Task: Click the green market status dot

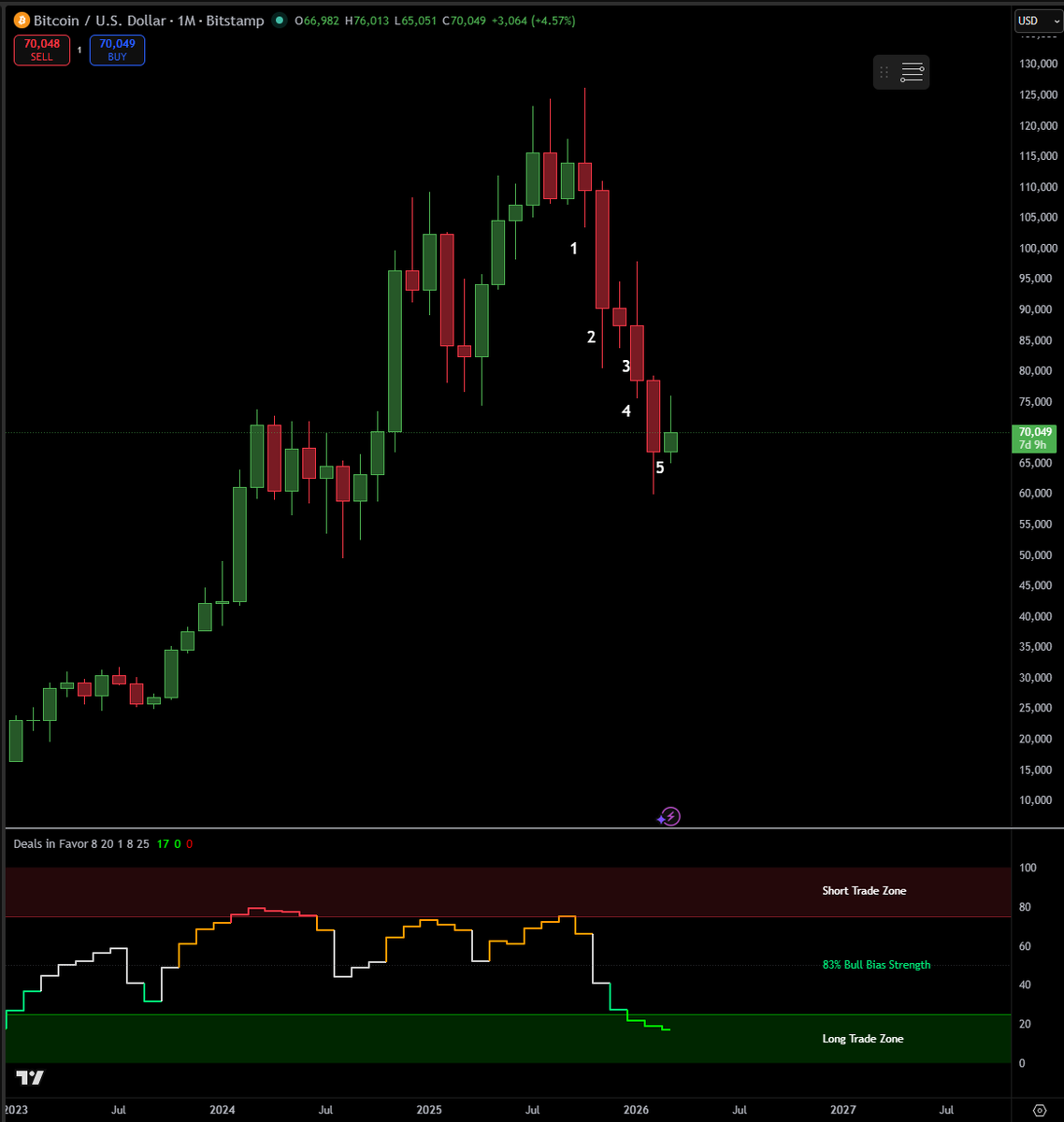Action: click(279, 21)
